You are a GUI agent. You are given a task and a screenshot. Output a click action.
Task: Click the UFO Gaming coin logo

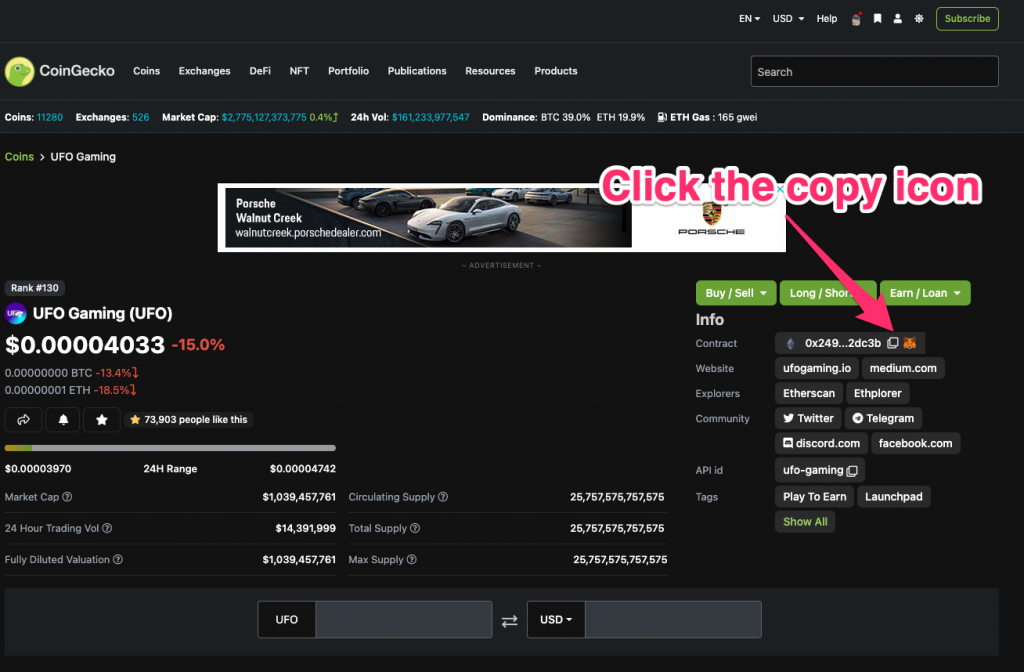click(x=16, y=313)
